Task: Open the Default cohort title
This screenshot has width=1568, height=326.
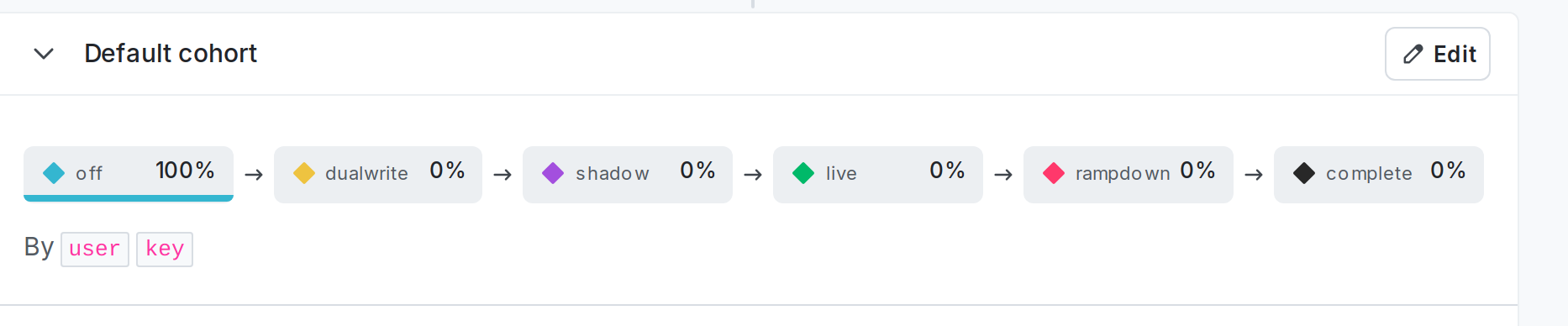Action: tap(171, 54)
